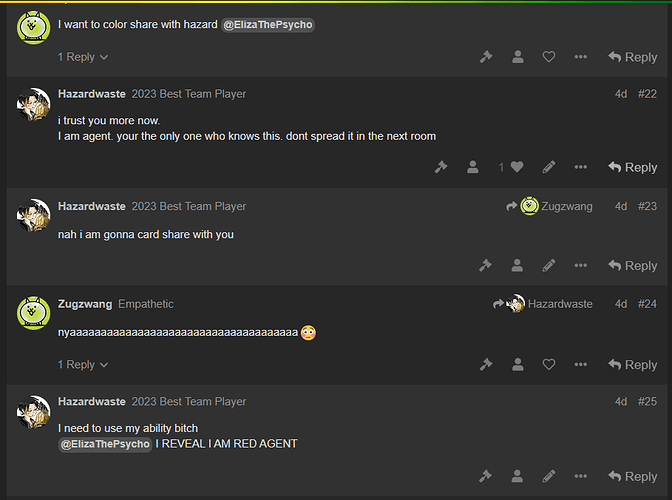Expand 1 Reply under the top post

coord(83,57)
